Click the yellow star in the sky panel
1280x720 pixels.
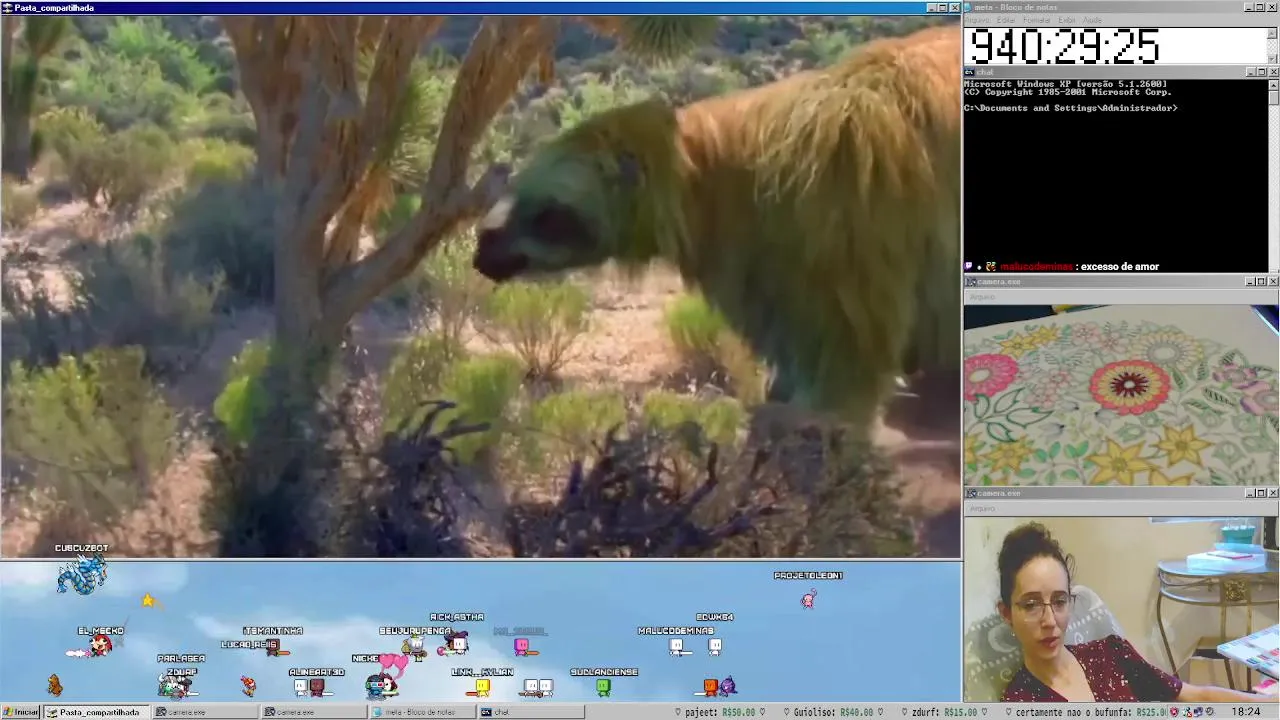coord(148,600)
